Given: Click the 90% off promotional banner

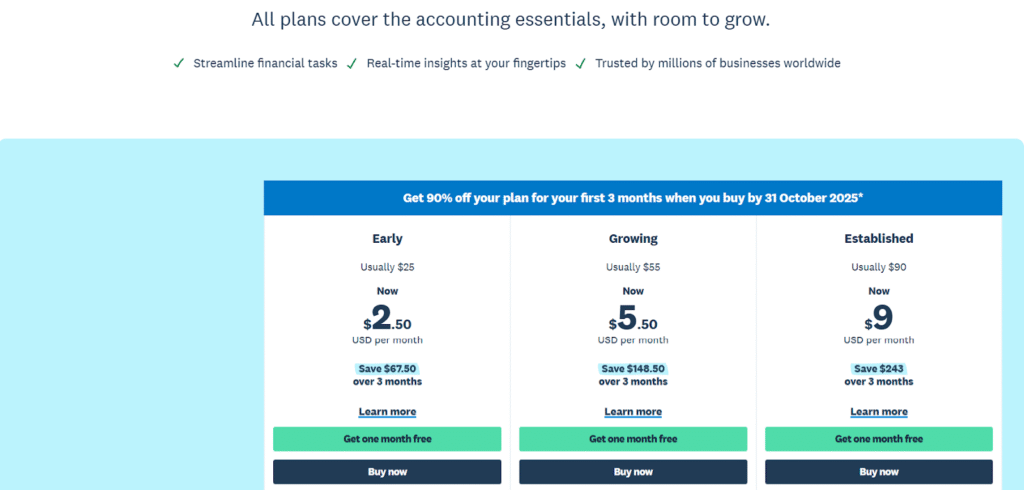Looking at the screenshot, I should coord(633,198).
